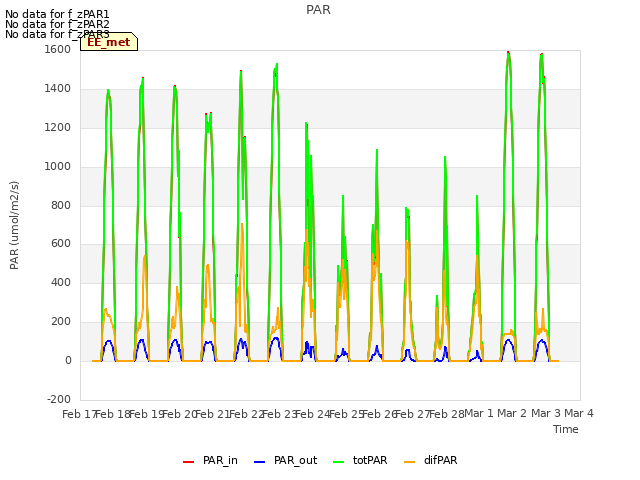Click the 1000 y-axis tick label
Image resolution: width=640 pixels, height=480 pixels.
[58, 166]
